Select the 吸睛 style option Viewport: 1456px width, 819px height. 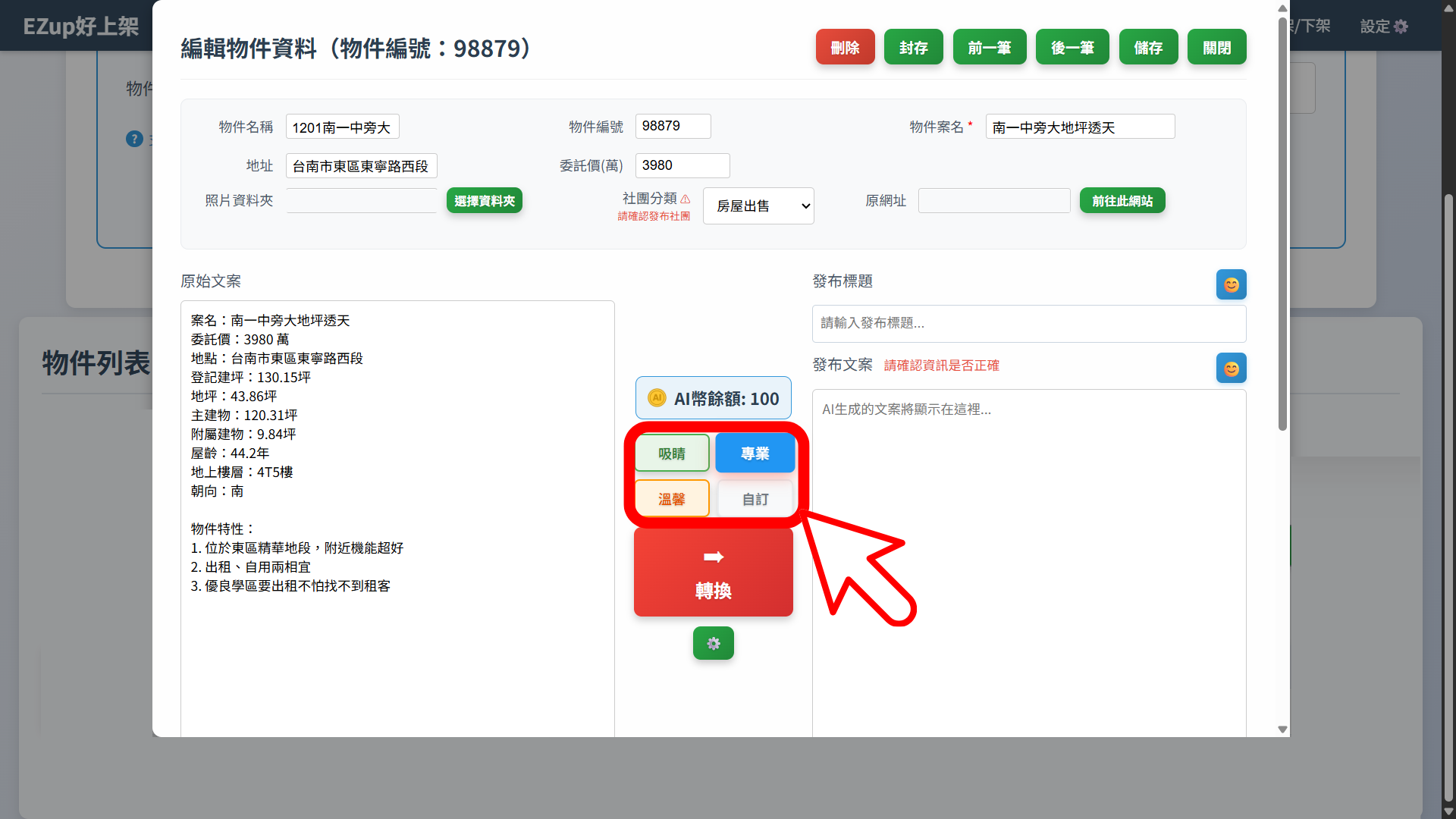pyautogui.click(x=672, y=453)
